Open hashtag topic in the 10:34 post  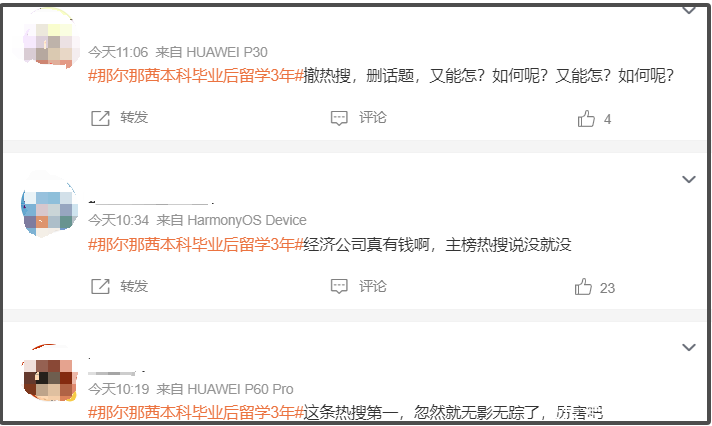point(196,244)
